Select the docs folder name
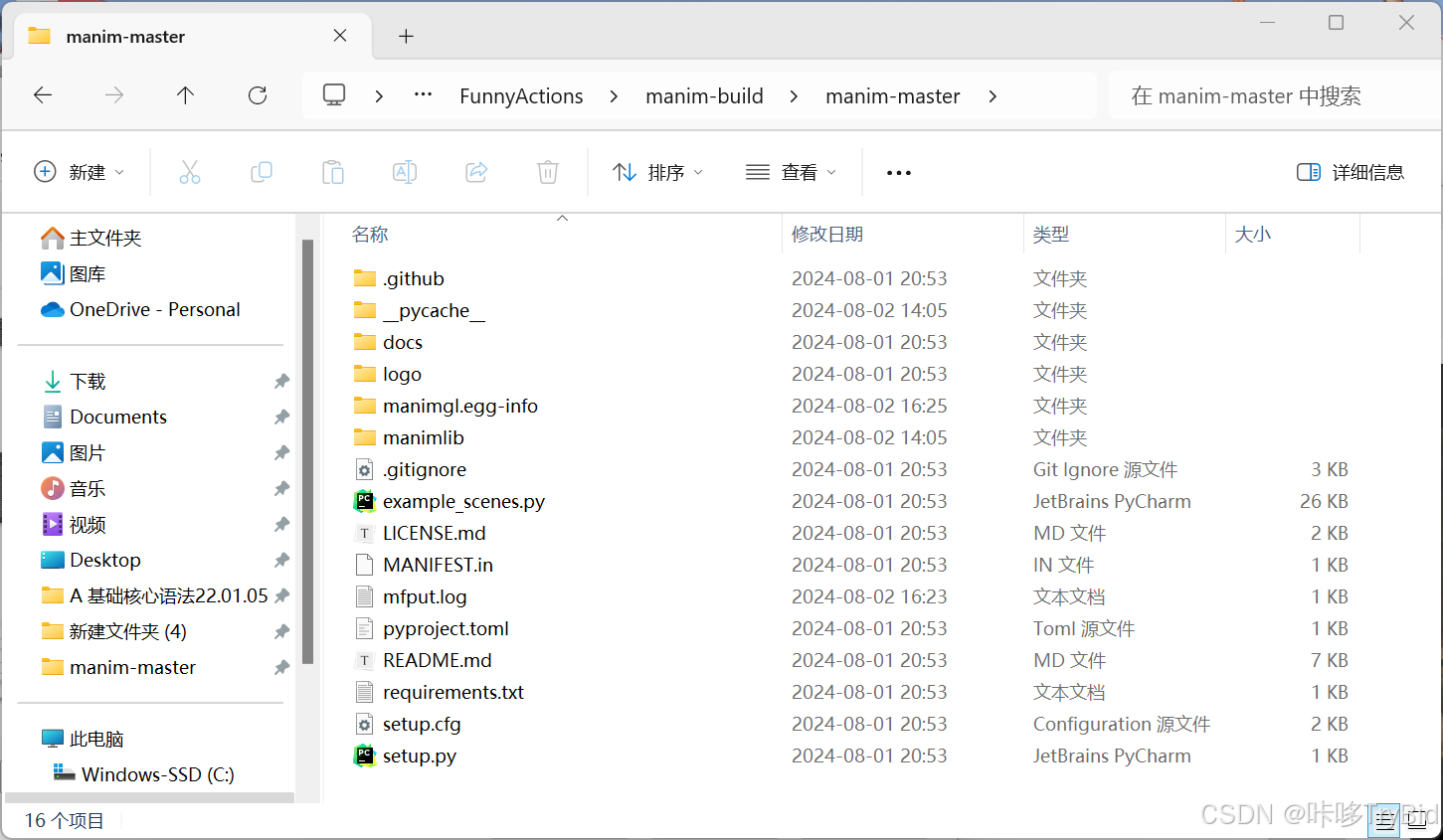 [x=403, y=342]
